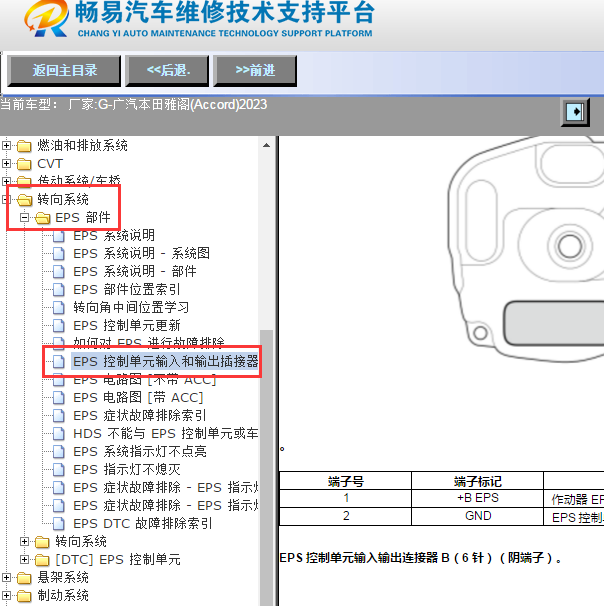
Task: Expand the lower 转向系统 subfolder
Action: [24, 541]
